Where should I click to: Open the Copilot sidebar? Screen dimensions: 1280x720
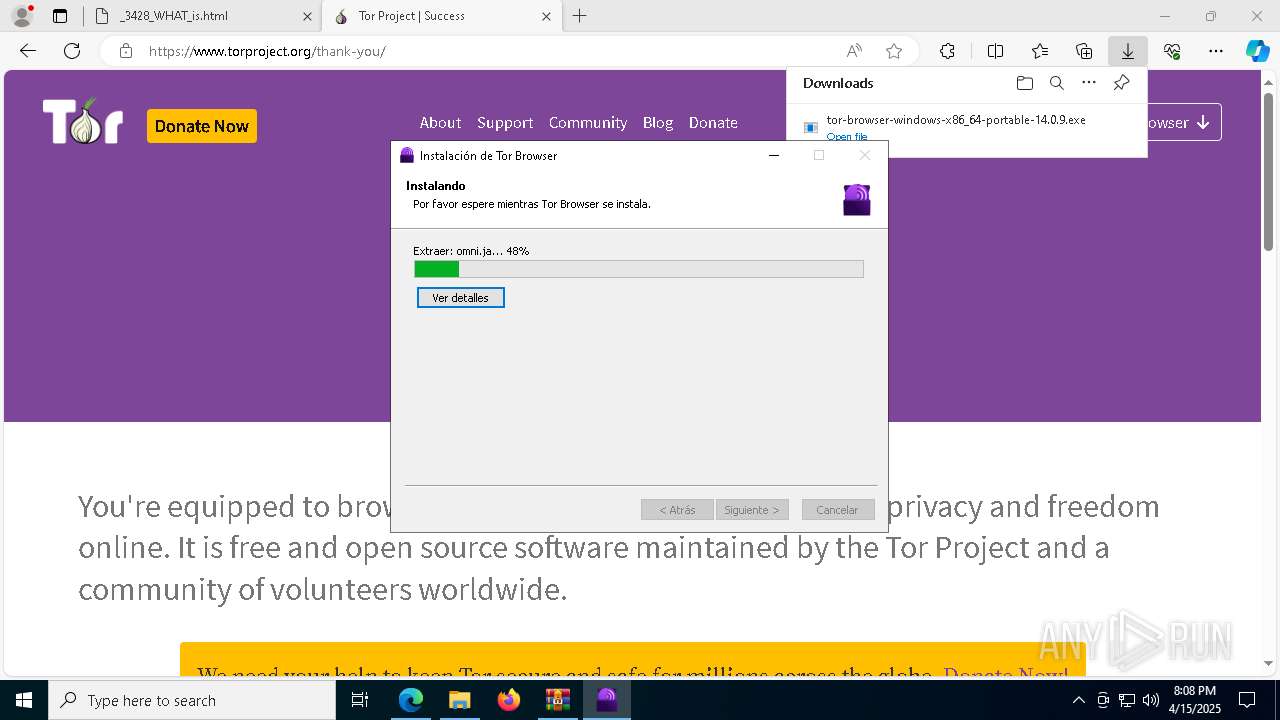tap(1257, 51)
